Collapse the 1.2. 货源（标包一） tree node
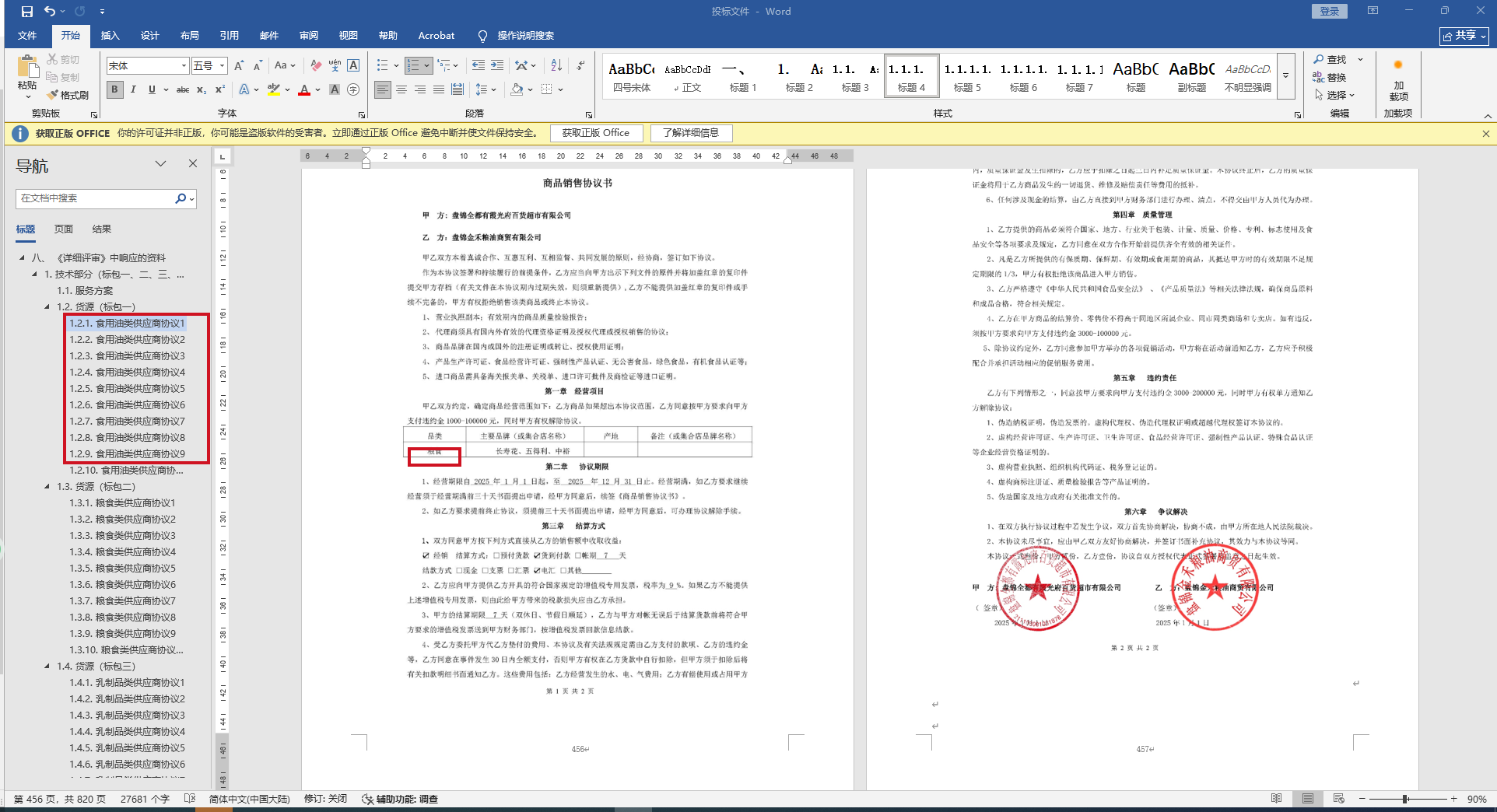 47,306
